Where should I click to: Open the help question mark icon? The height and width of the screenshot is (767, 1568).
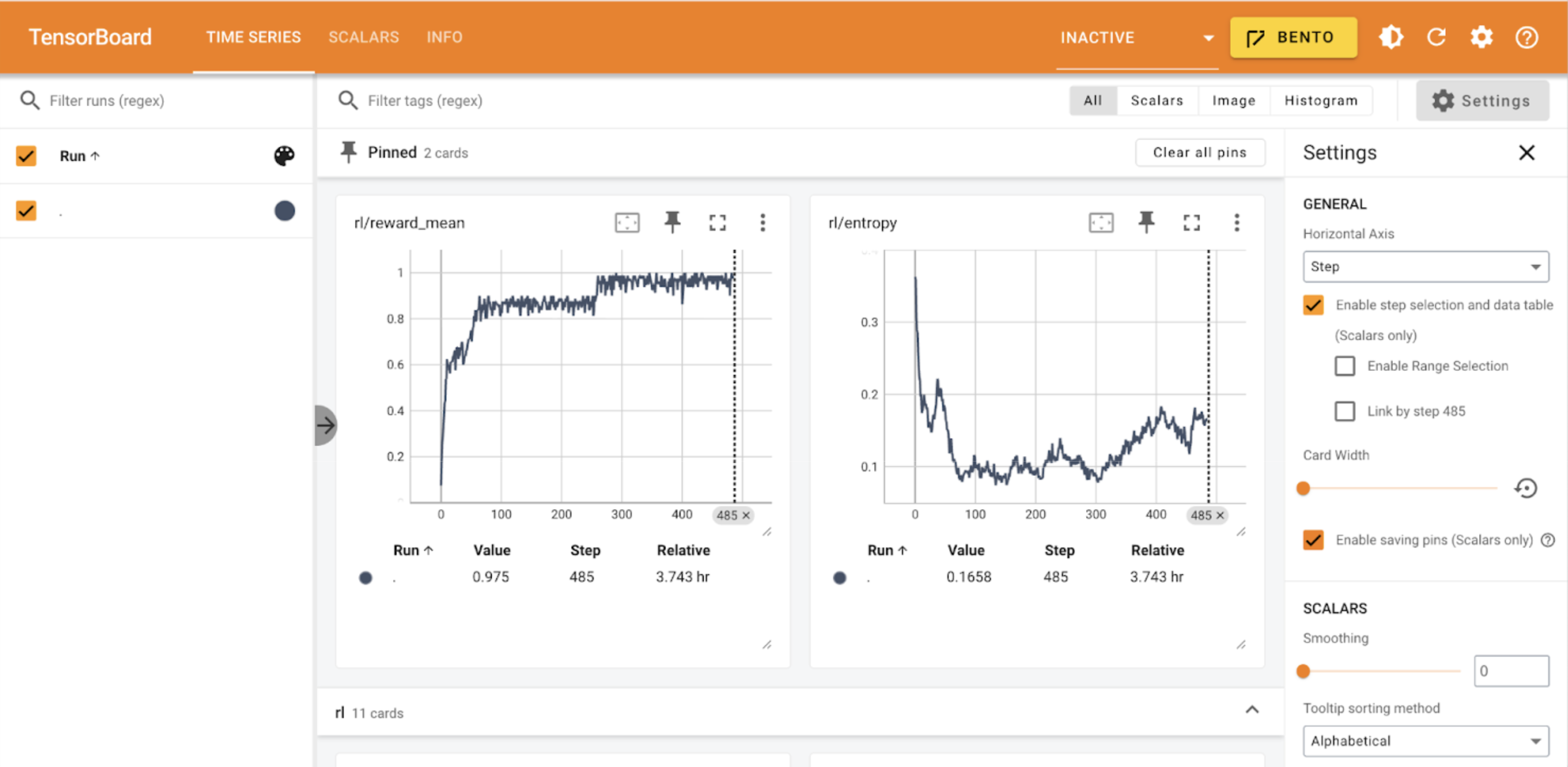click(x=1526, y=38)
